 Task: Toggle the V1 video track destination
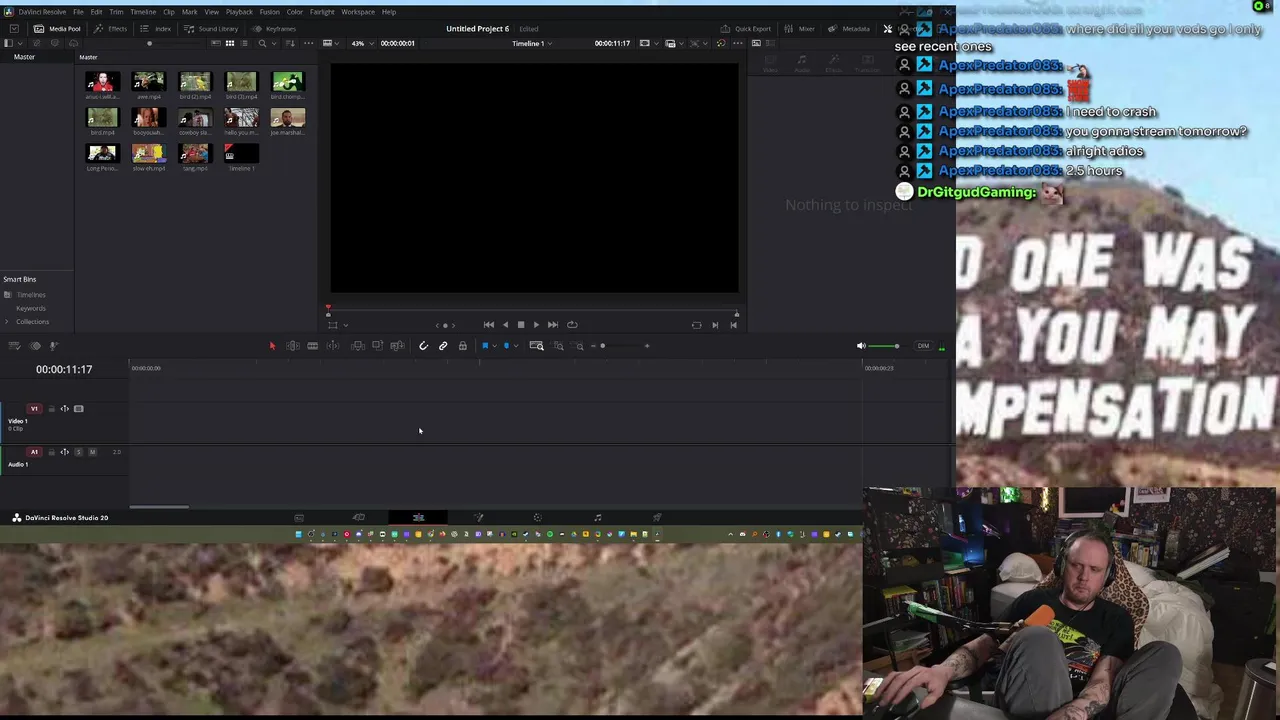pos(34,409)
